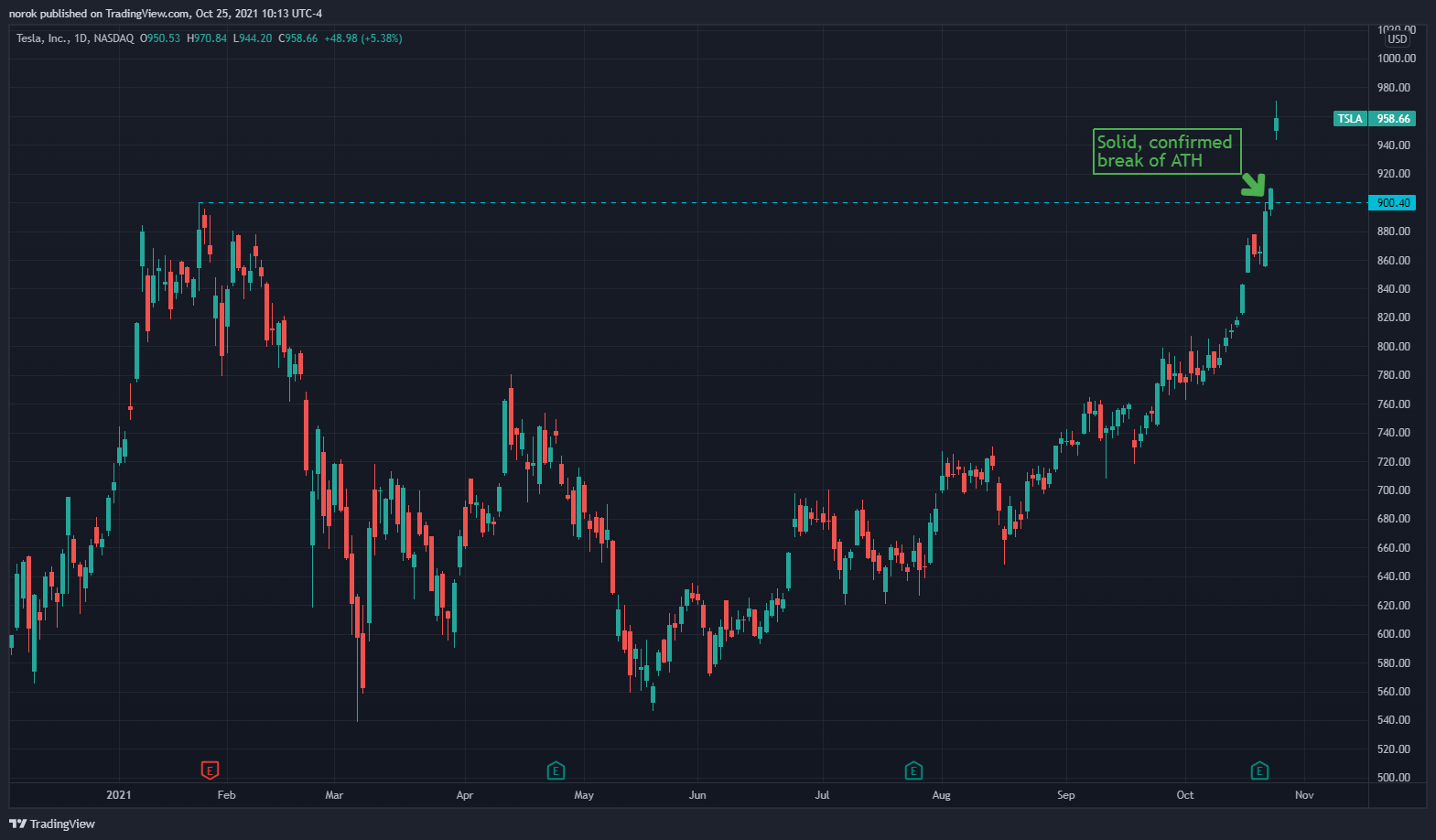Click the green earnings marker near May
The height and width of the screenshot is (840, 1436).
click(556, 770)
